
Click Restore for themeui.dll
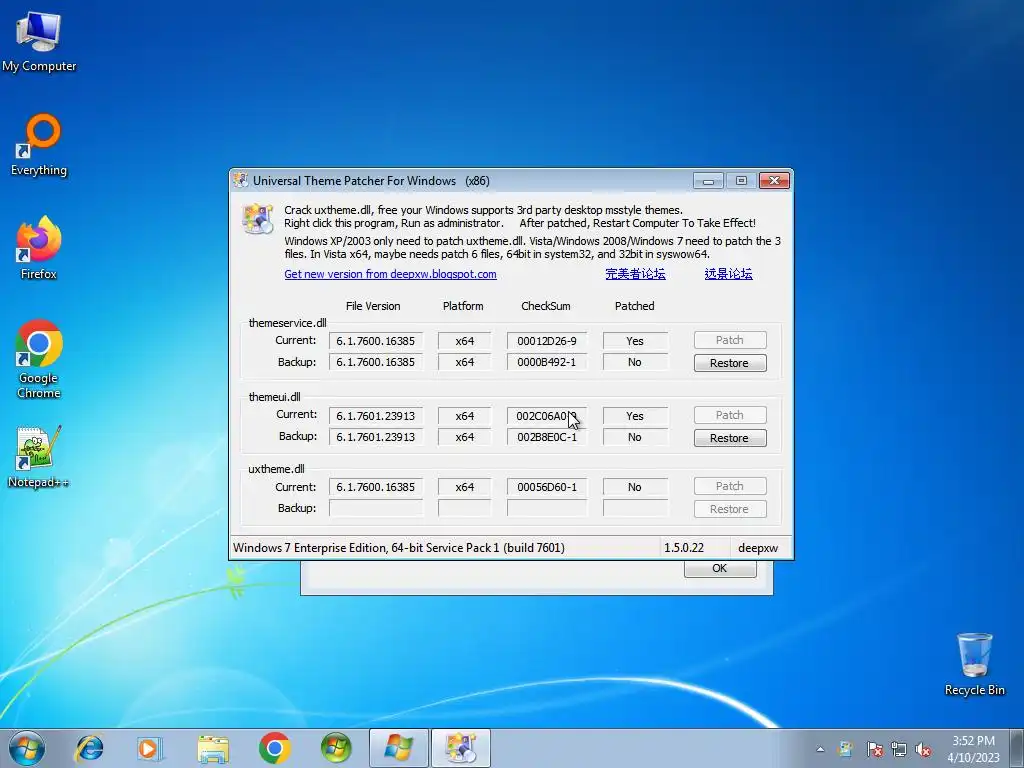tap(729, 438)
